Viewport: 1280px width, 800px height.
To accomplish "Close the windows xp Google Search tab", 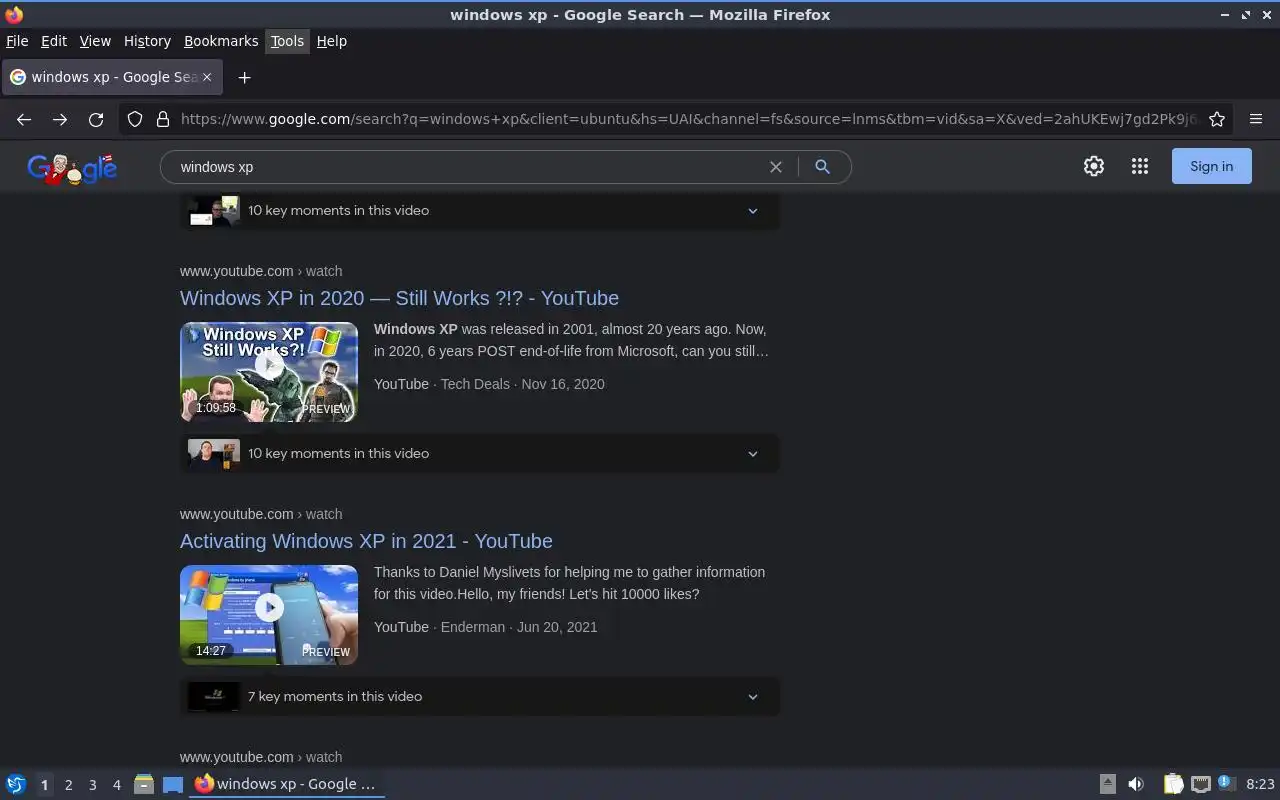I will (207, 77).
